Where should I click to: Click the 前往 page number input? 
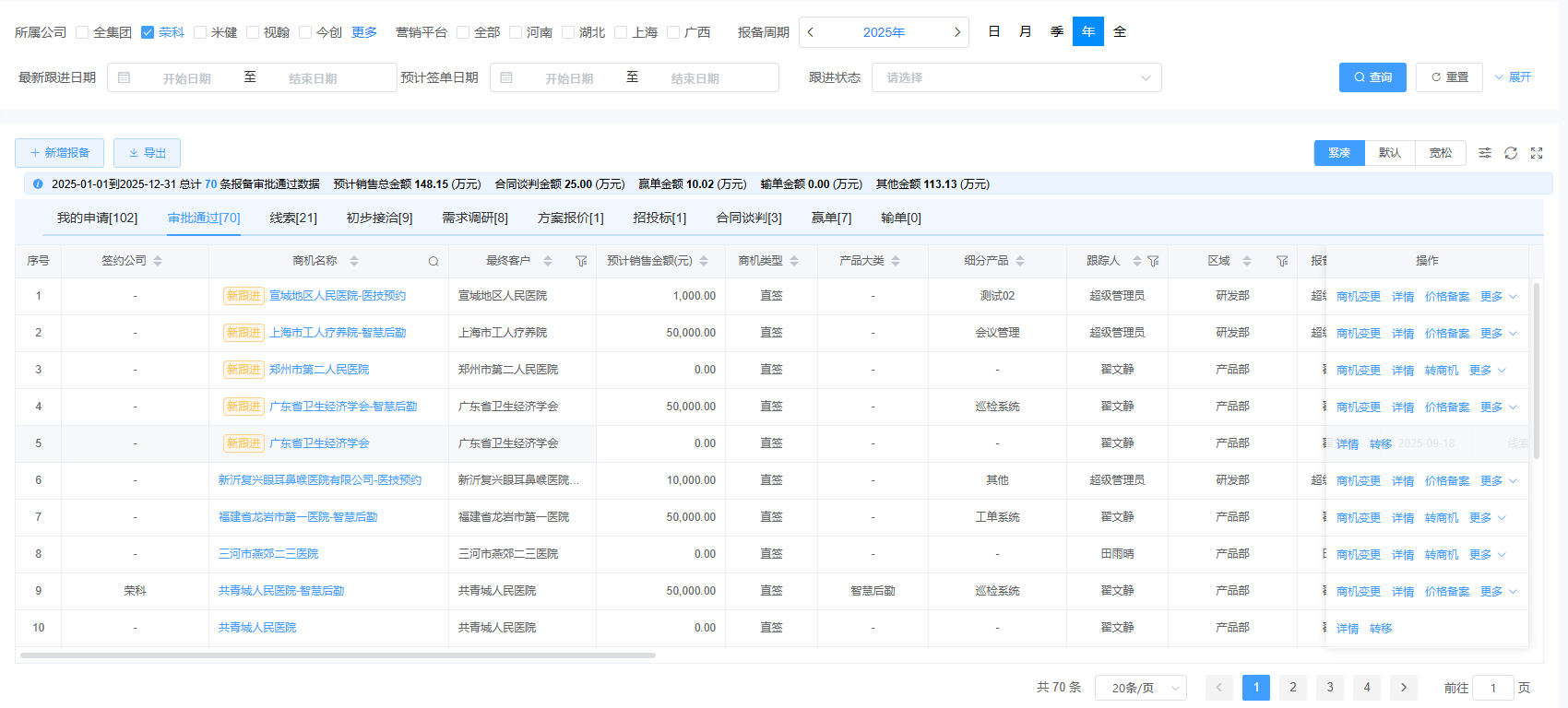pyautogui.click(x=1492, y=688)
